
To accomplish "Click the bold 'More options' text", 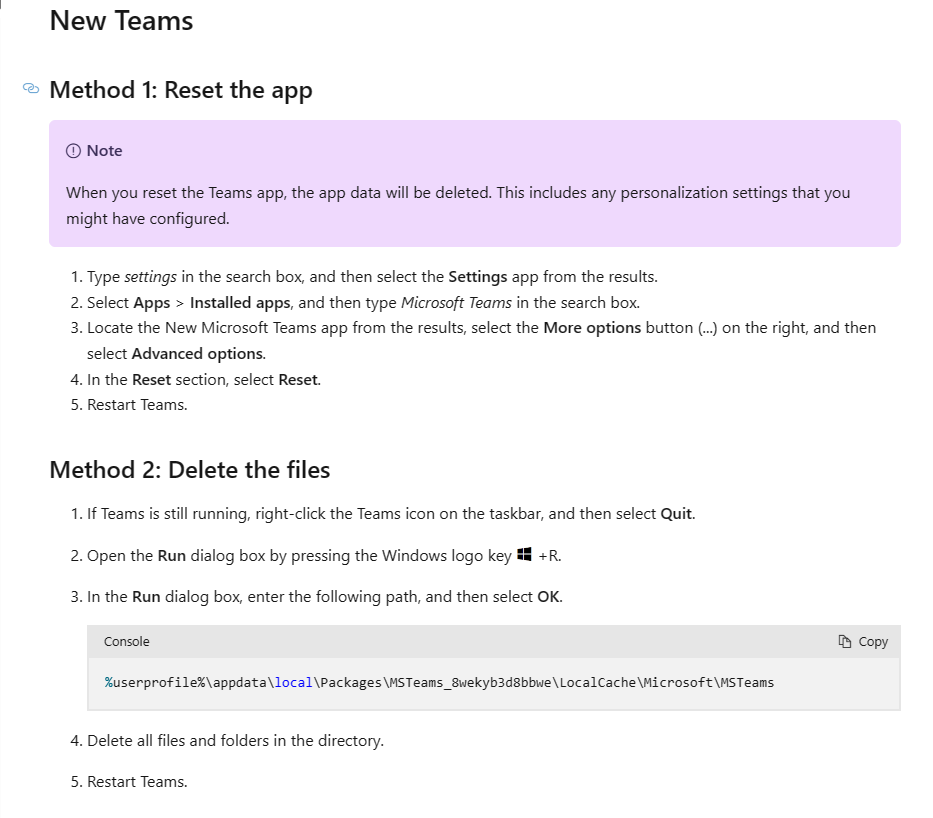I will (592, 328).
